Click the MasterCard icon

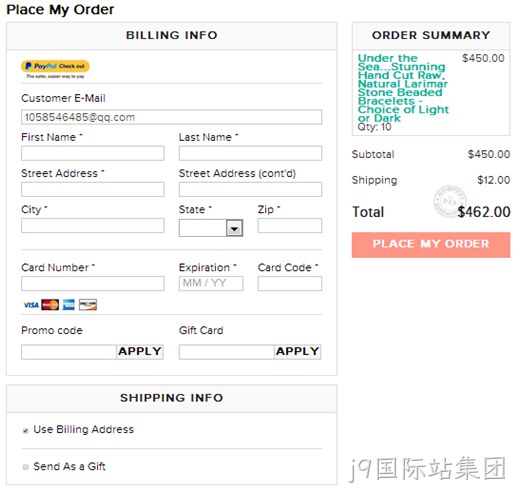[50, 305]
